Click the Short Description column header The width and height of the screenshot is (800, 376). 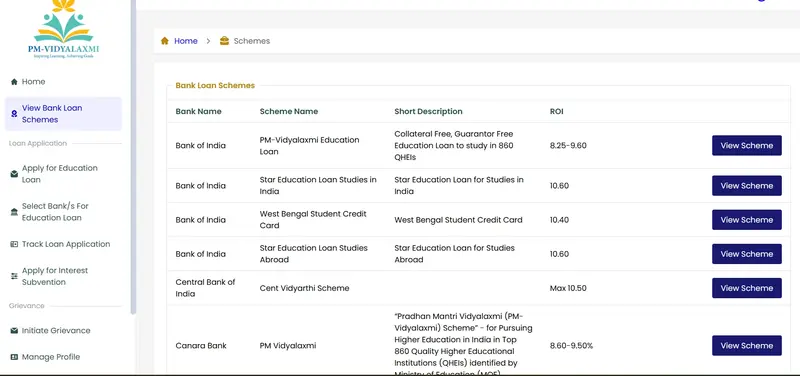click(x=428, y=111)
